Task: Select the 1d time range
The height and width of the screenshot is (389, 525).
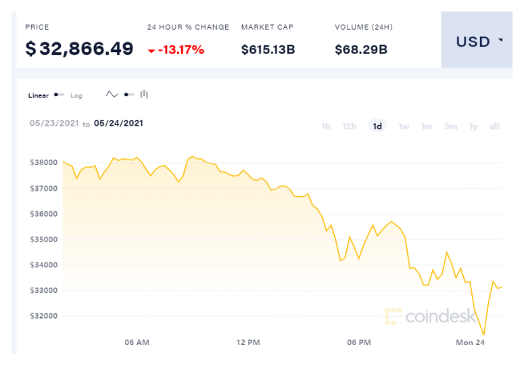Action: pyautogui.click(x=377, y=126)
